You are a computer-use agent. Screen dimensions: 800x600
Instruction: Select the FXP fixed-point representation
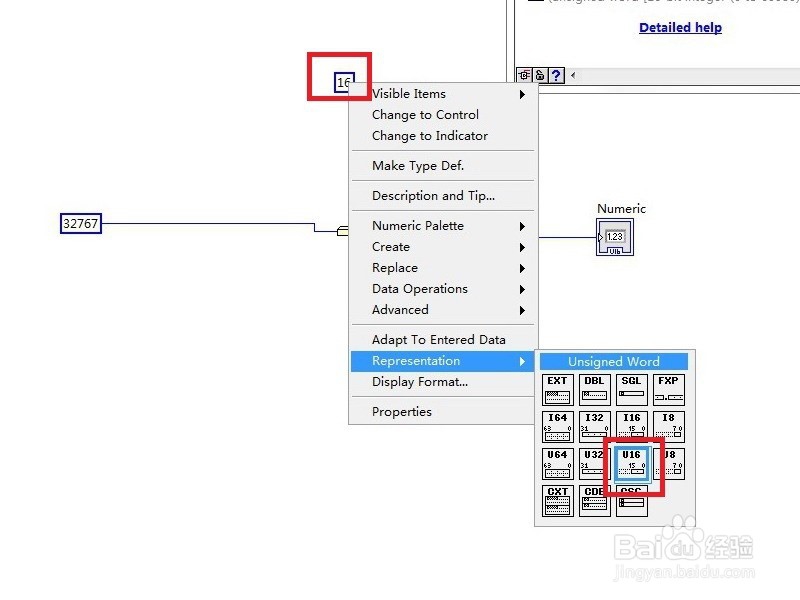click(668, 390)
